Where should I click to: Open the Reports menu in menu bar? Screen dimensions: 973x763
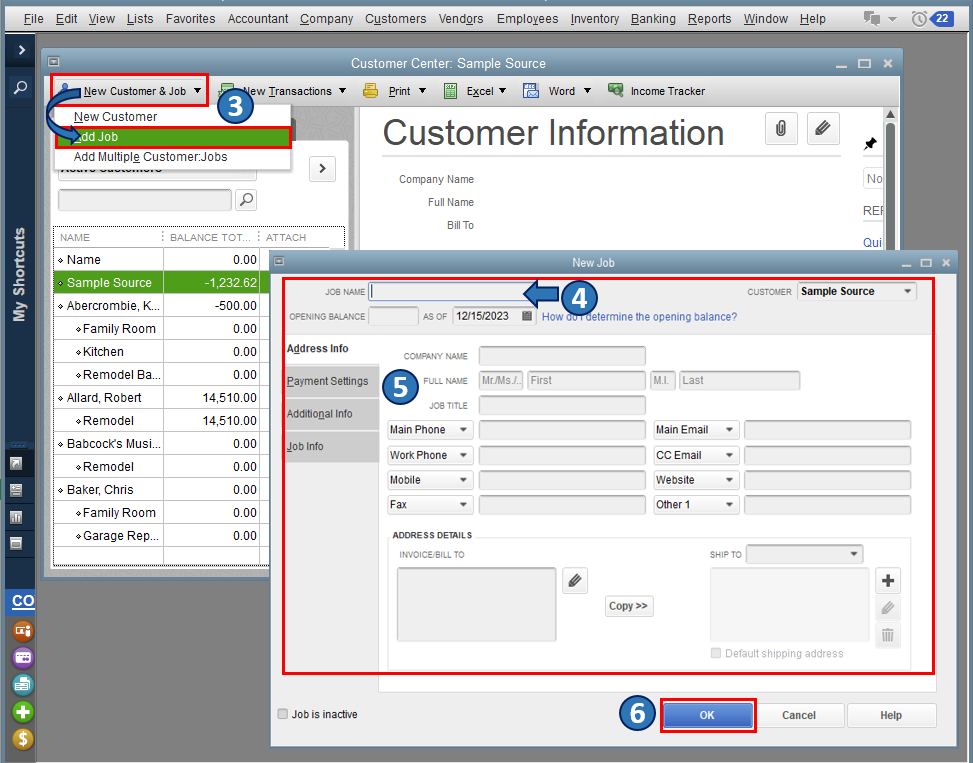(709, 19)
